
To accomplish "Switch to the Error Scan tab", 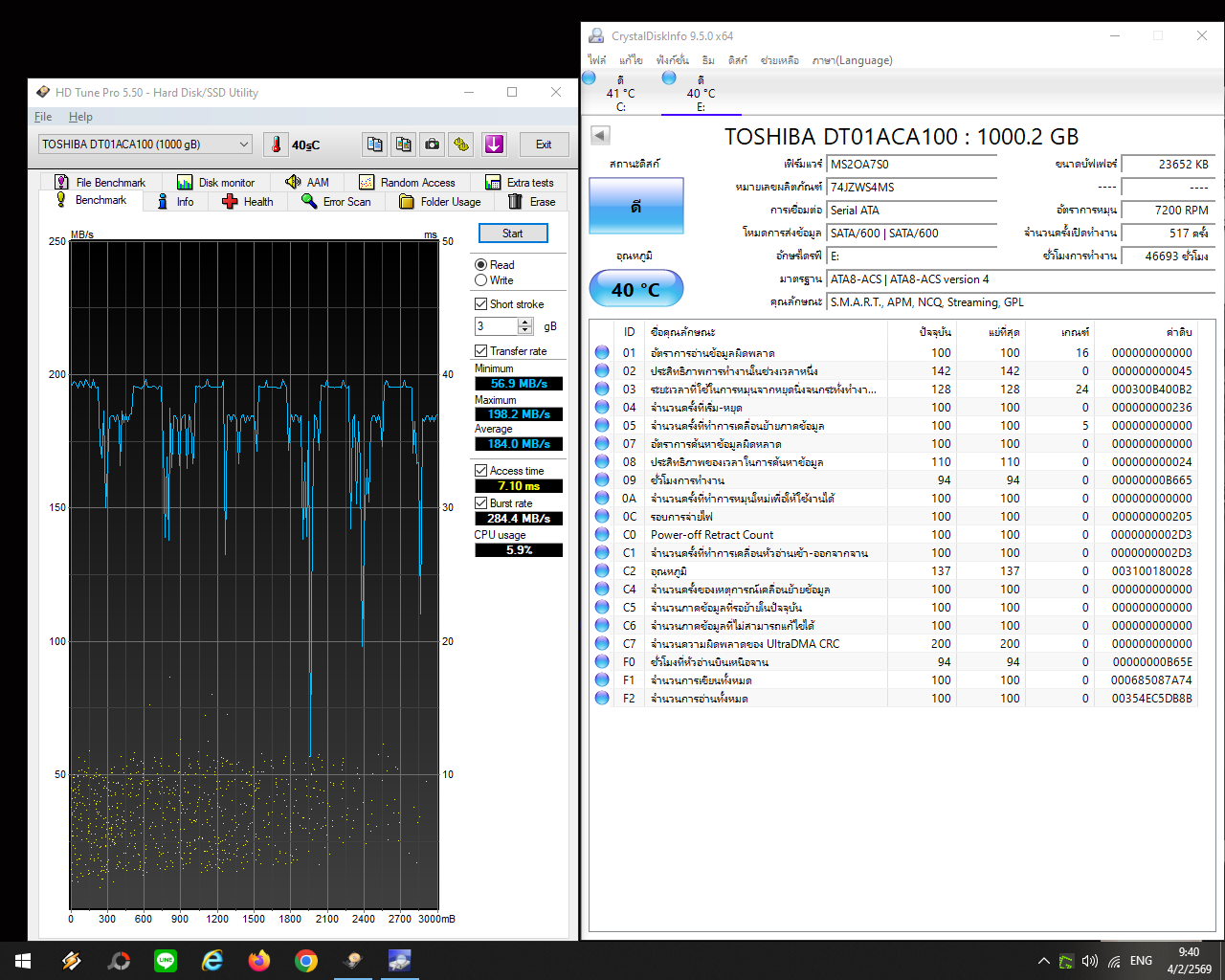I will [337, 202].
